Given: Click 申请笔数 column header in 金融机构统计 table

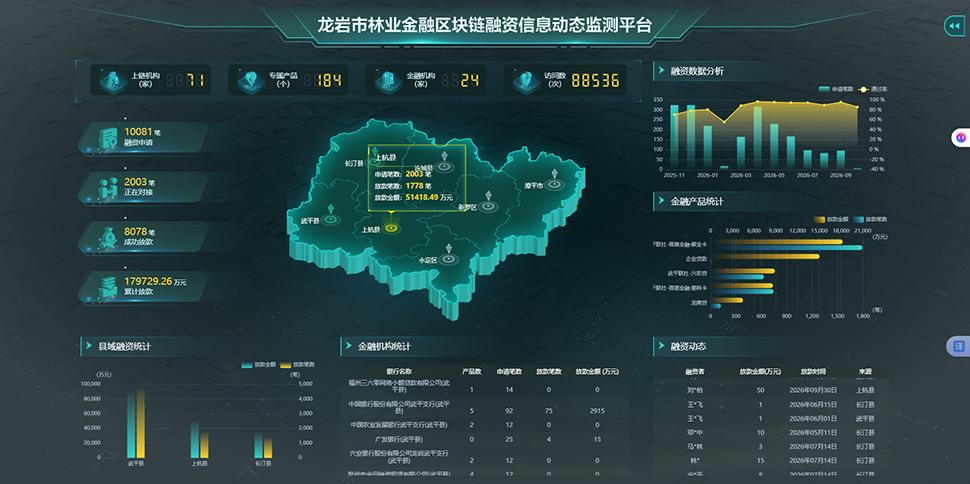Looking at the screenshot, I should (x=509, y=371).
